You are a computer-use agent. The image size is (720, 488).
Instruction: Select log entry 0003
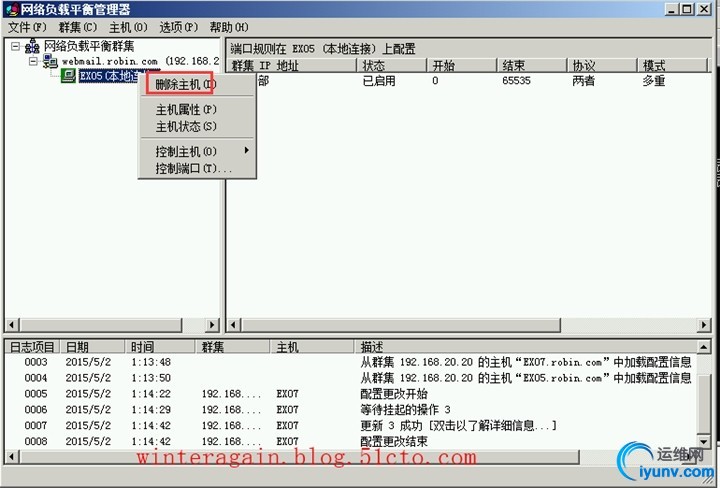coord(351,362)
